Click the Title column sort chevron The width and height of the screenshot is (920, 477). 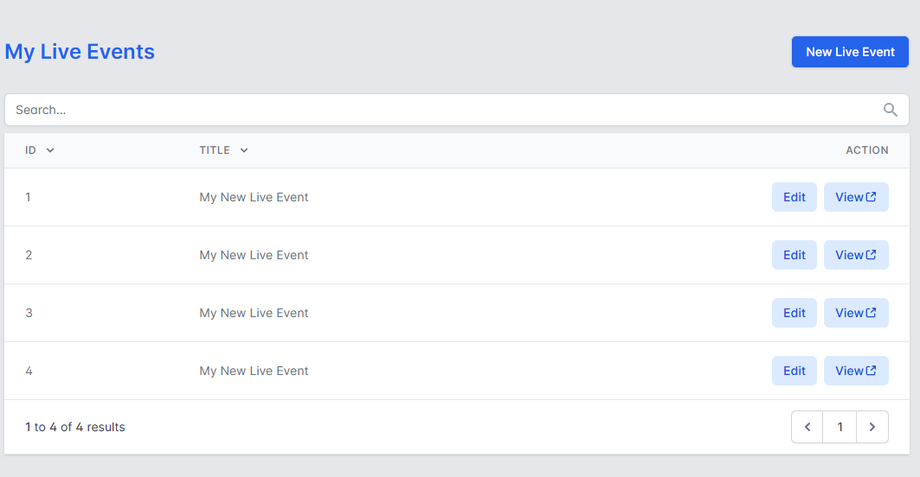(x=244, y=151)
